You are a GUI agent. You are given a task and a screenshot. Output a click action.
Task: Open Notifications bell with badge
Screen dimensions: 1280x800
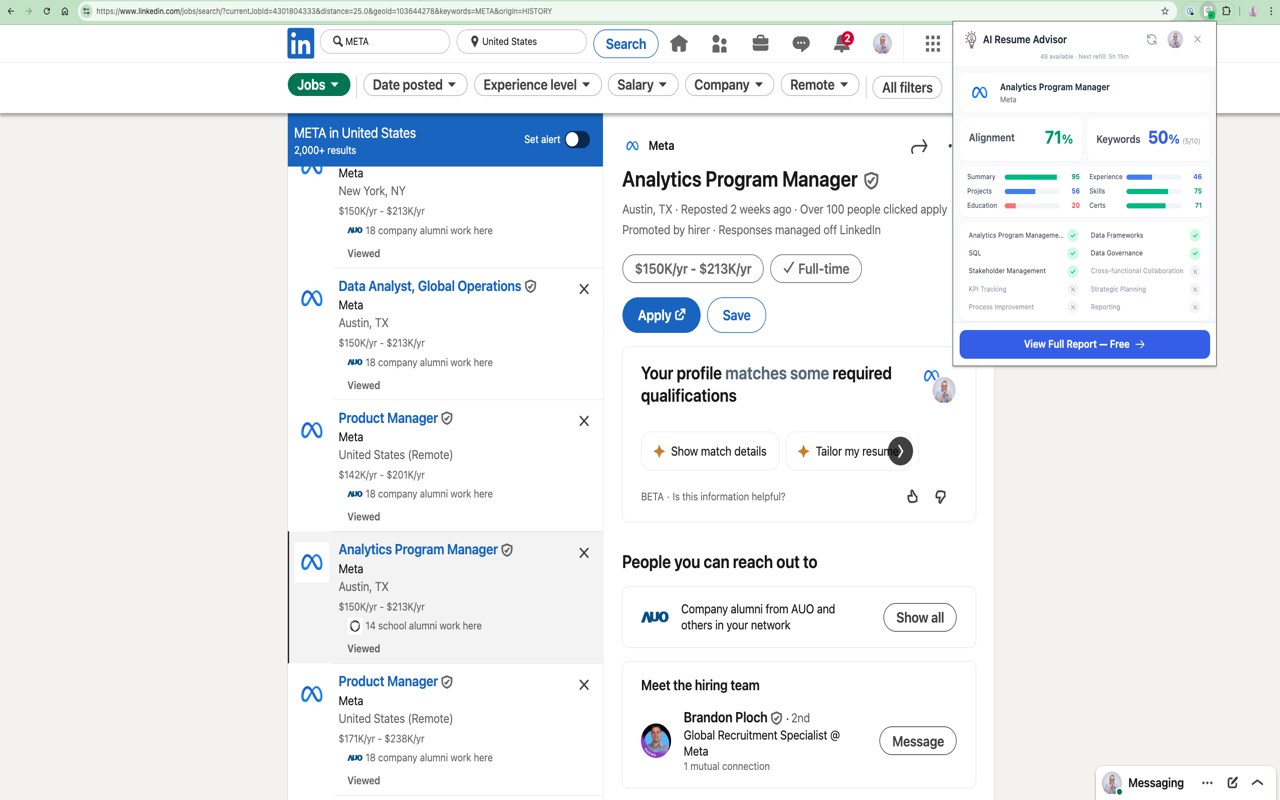coord(842,43)
